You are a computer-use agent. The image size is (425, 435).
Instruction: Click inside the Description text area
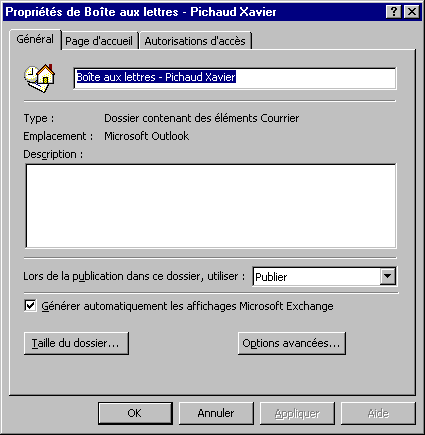click(x=211, y=206)
